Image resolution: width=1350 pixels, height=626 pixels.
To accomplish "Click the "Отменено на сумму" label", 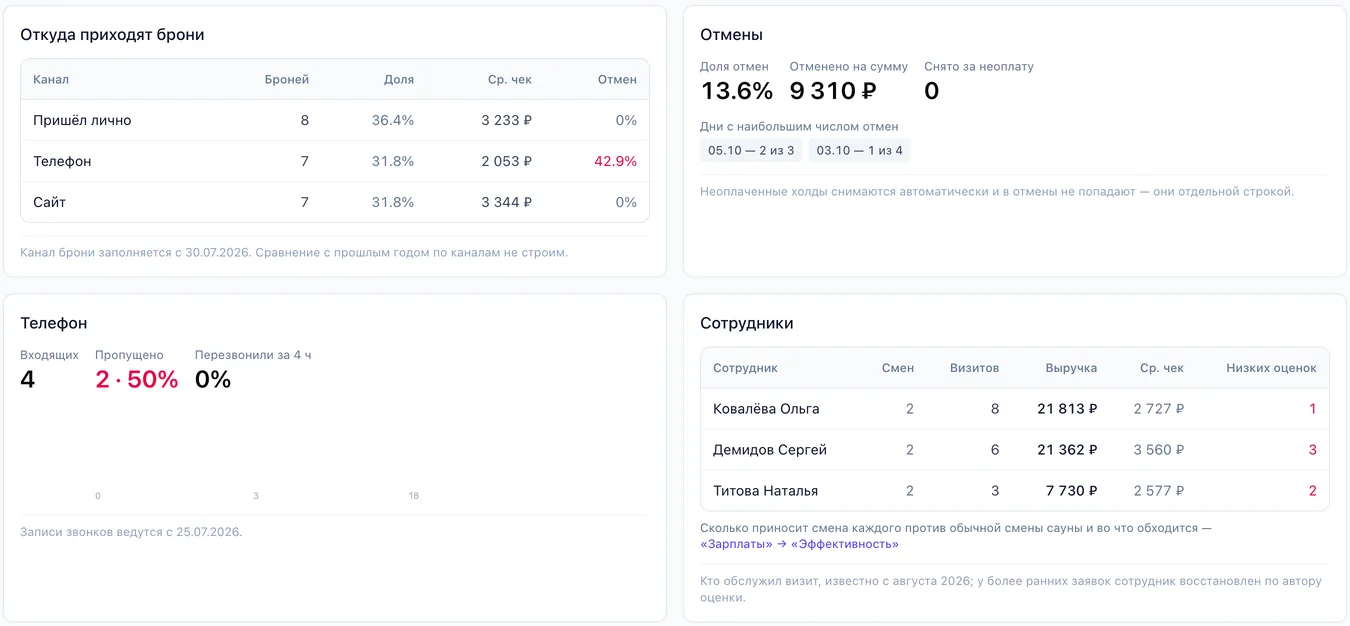I will [849, 67].
